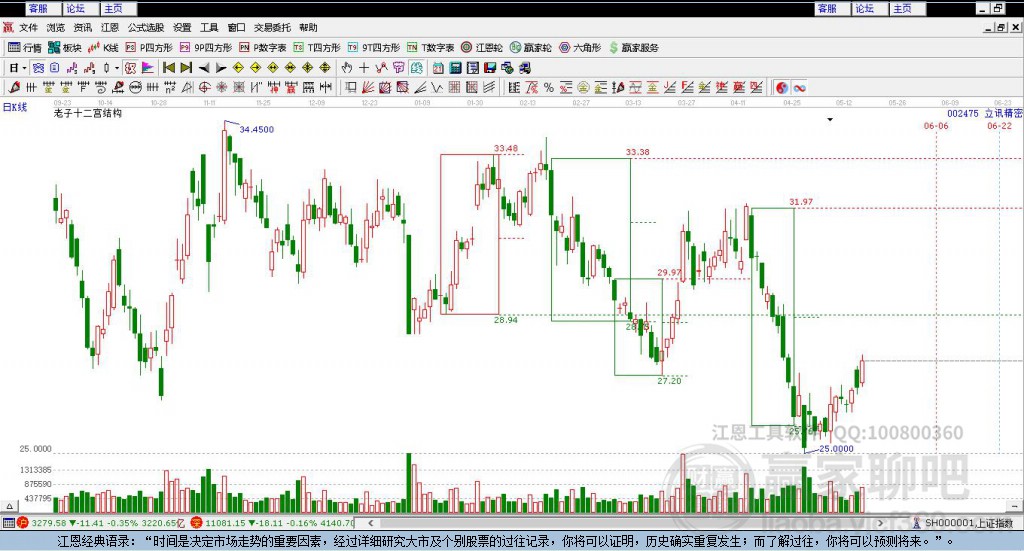Image resolution: width=1024 pixels, height=551 pixels.
Task: Click the 论坛 link at top right
Action: [865, 8]
